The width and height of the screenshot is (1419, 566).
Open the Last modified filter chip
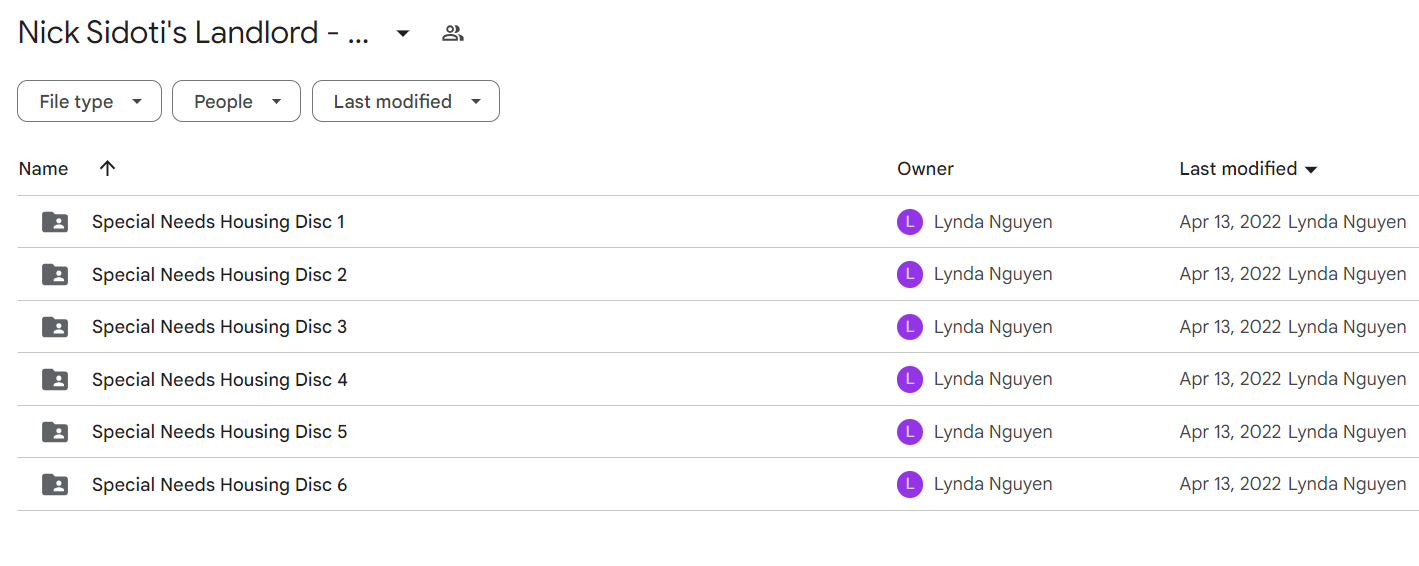point(406,101)
